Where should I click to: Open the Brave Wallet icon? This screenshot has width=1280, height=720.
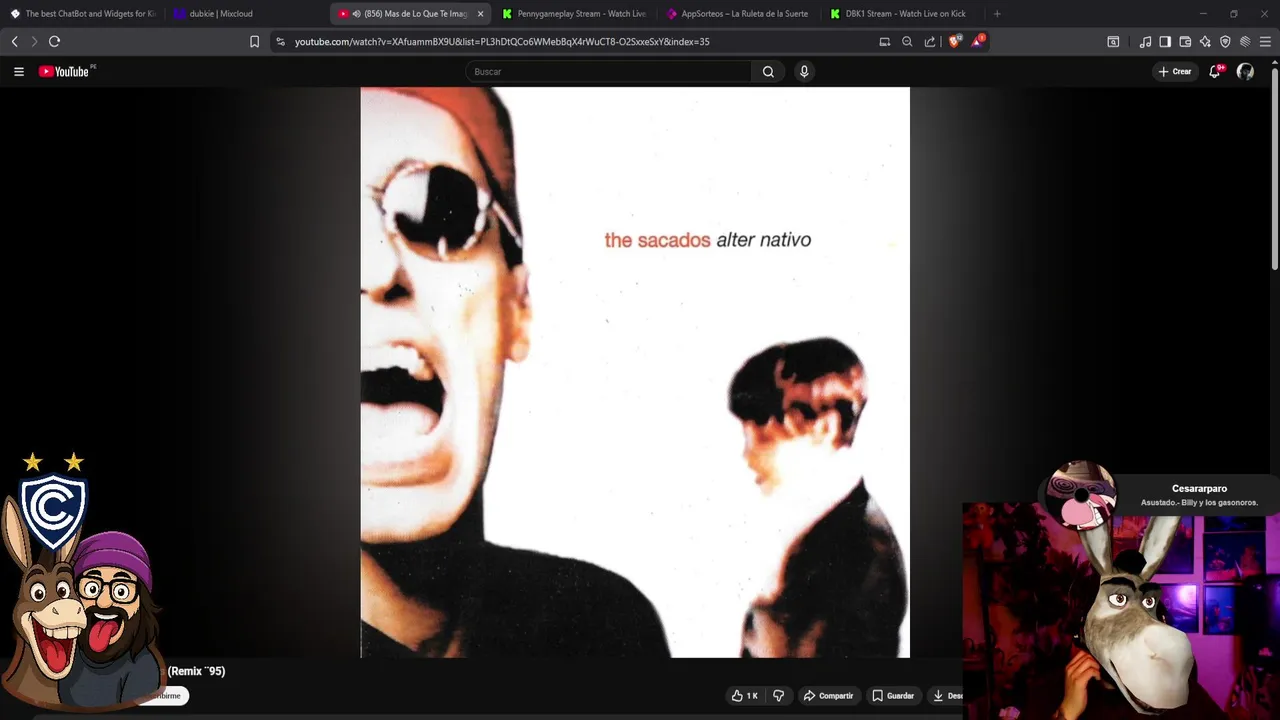[x=1185, y=41]
